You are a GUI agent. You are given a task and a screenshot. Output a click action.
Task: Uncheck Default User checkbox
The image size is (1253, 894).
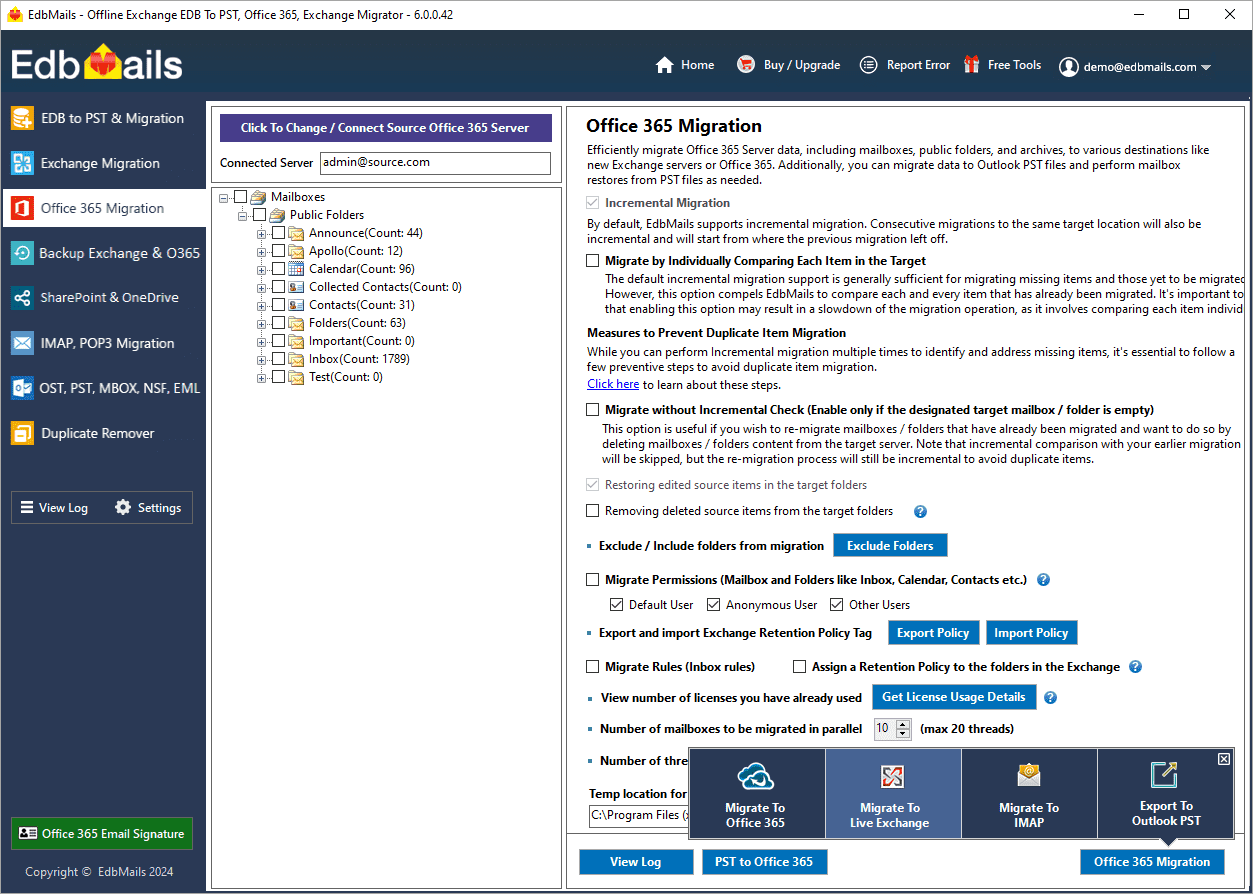617,605
